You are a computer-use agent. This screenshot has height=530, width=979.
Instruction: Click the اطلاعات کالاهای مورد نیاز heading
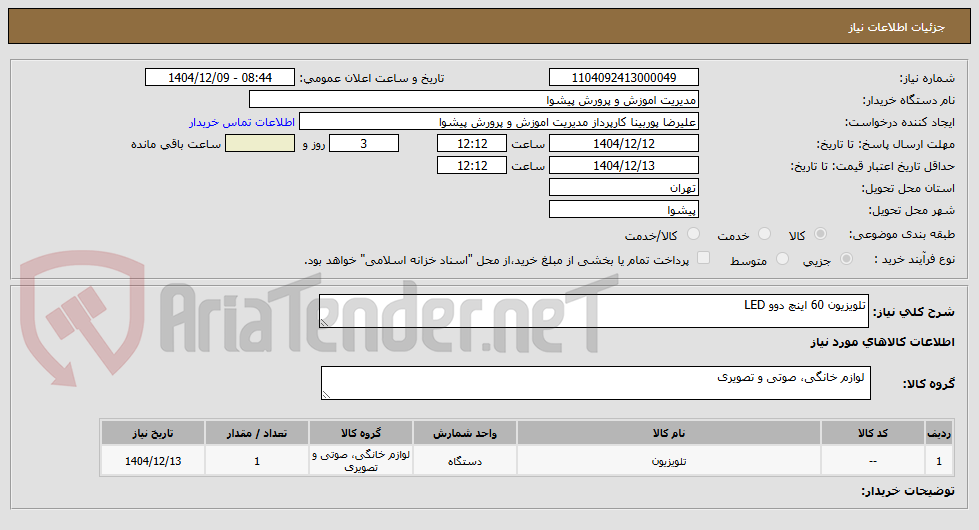tap(882, 342)
